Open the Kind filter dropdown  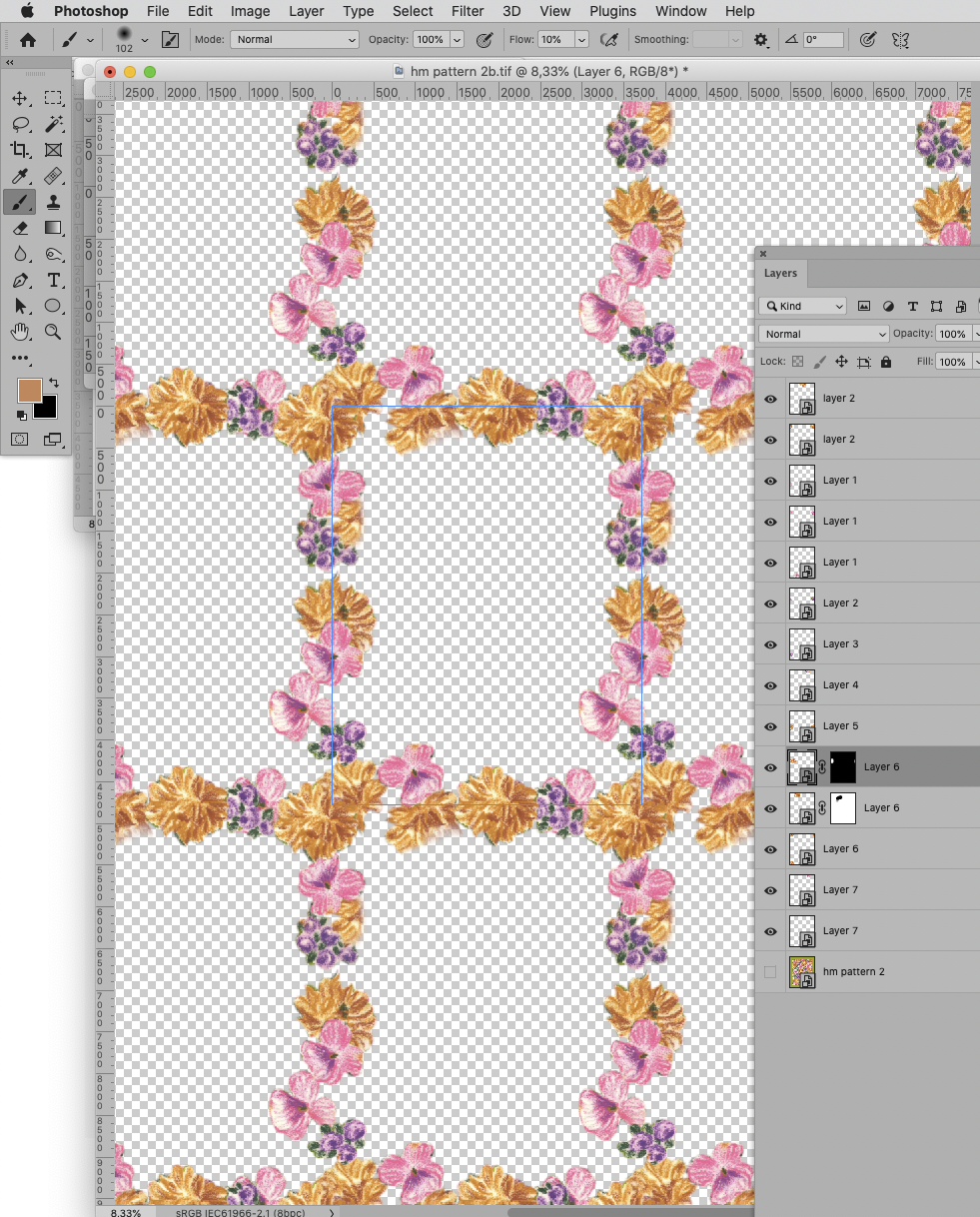pos(802,306)
